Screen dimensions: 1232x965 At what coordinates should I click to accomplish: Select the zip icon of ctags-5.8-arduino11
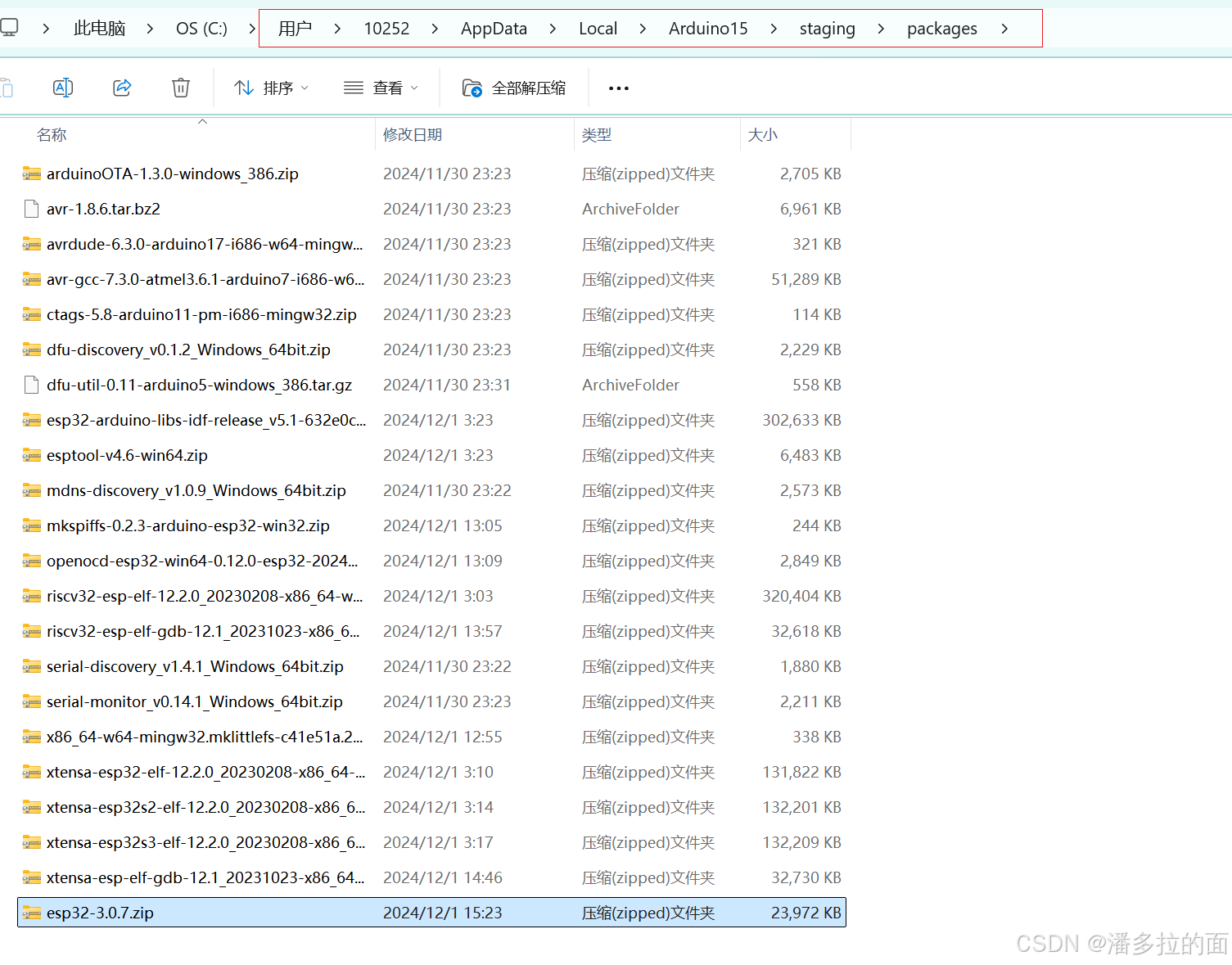pos(32,314)
